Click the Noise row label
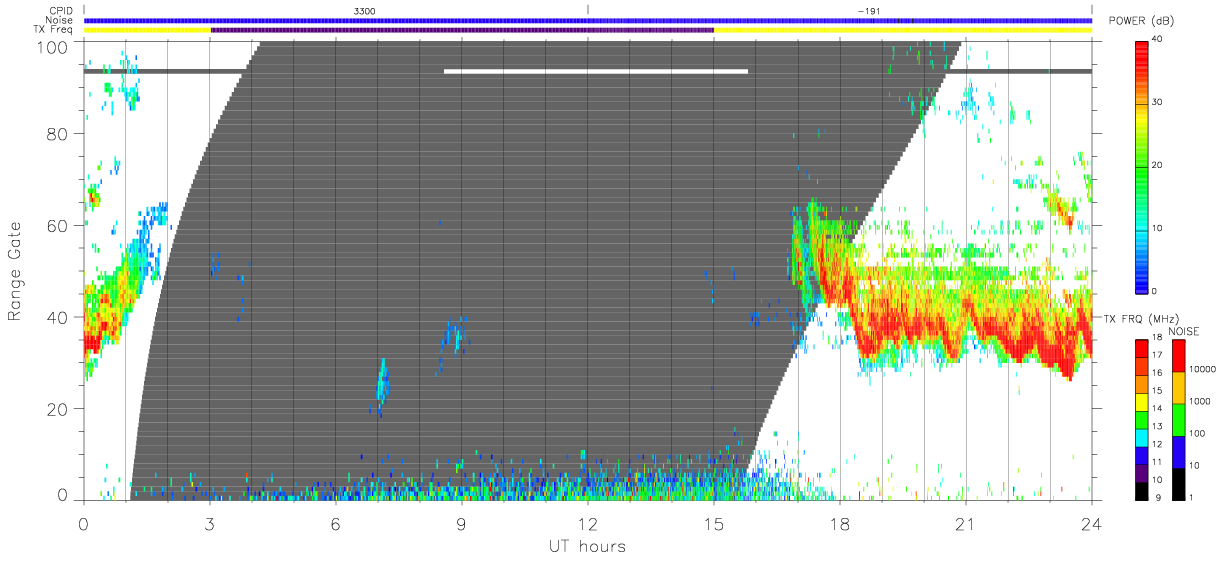The image size is (1228, 567). pyautogui.click(x=60, y=20)
